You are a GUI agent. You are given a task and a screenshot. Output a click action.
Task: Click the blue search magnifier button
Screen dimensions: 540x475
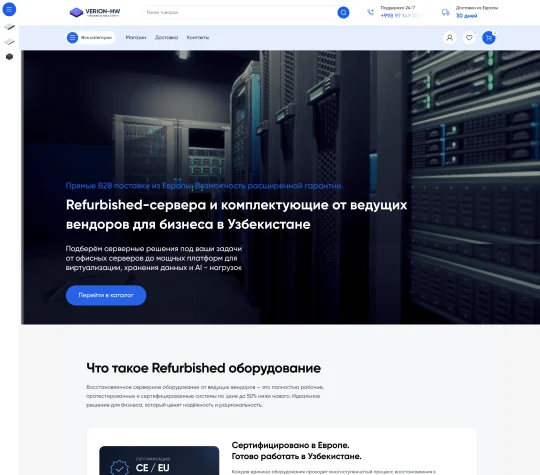(343, 12)
